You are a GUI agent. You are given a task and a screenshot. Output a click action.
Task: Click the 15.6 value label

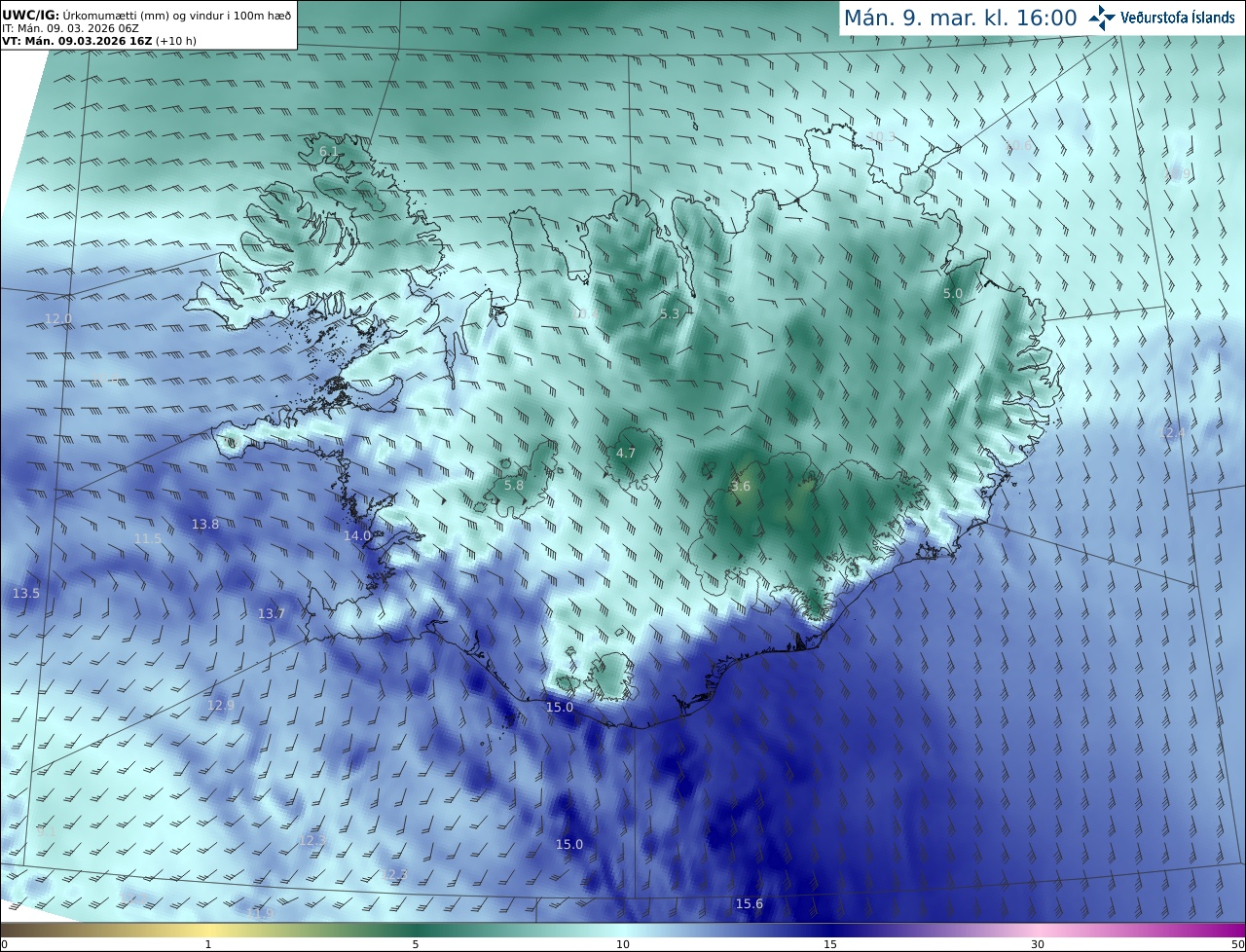(749, 903)
